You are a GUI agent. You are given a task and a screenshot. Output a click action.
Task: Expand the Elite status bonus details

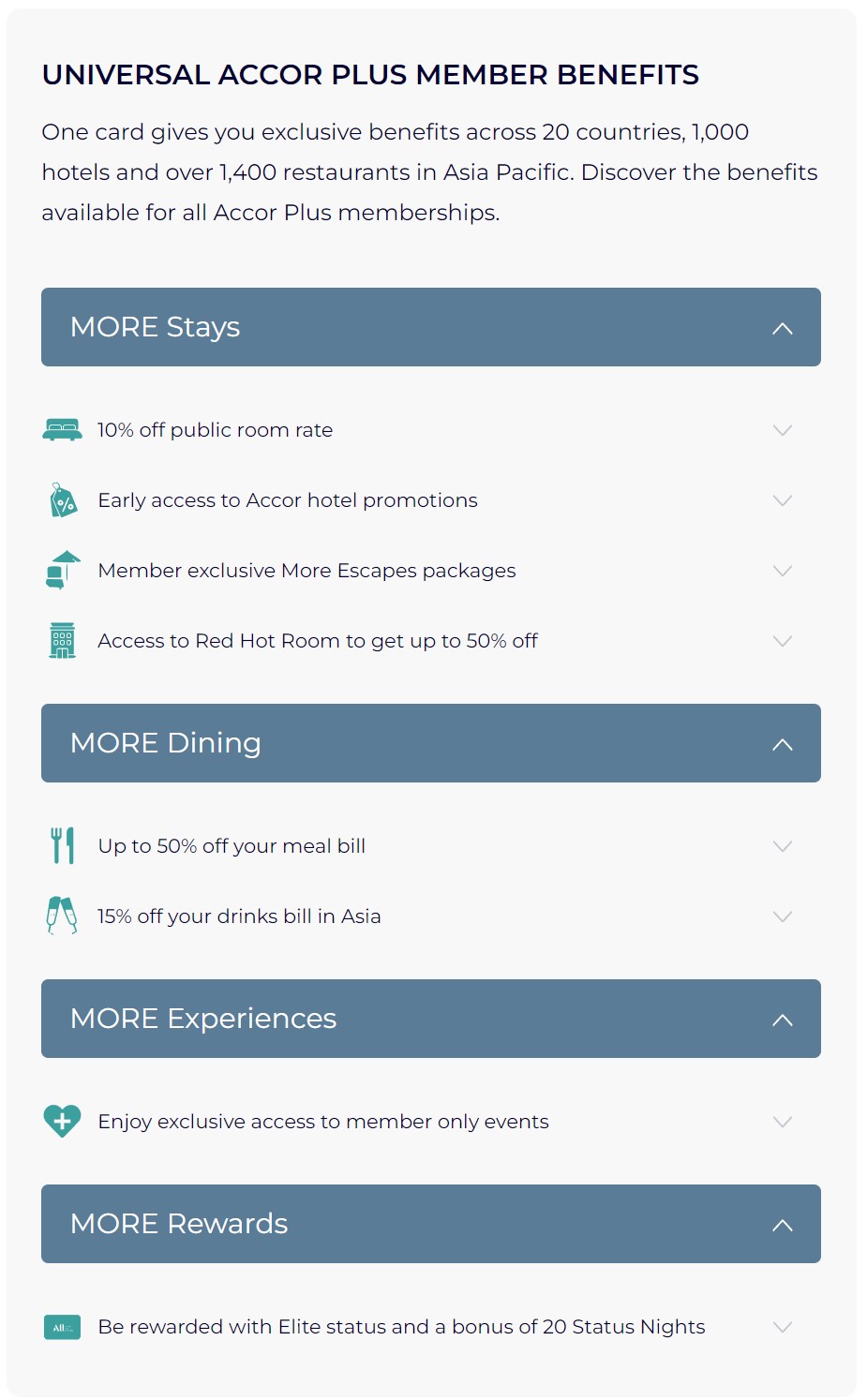783,1327
